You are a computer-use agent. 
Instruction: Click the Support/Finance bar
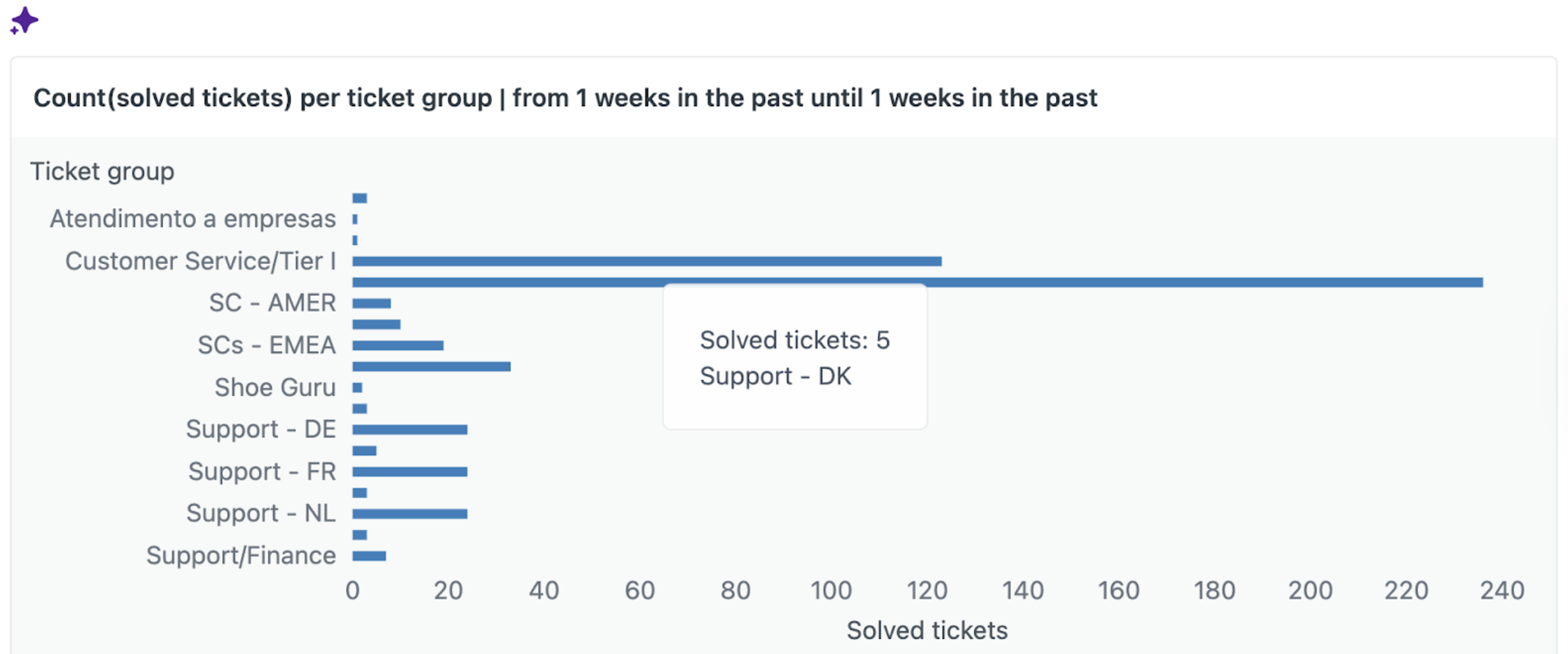[369, 556]
